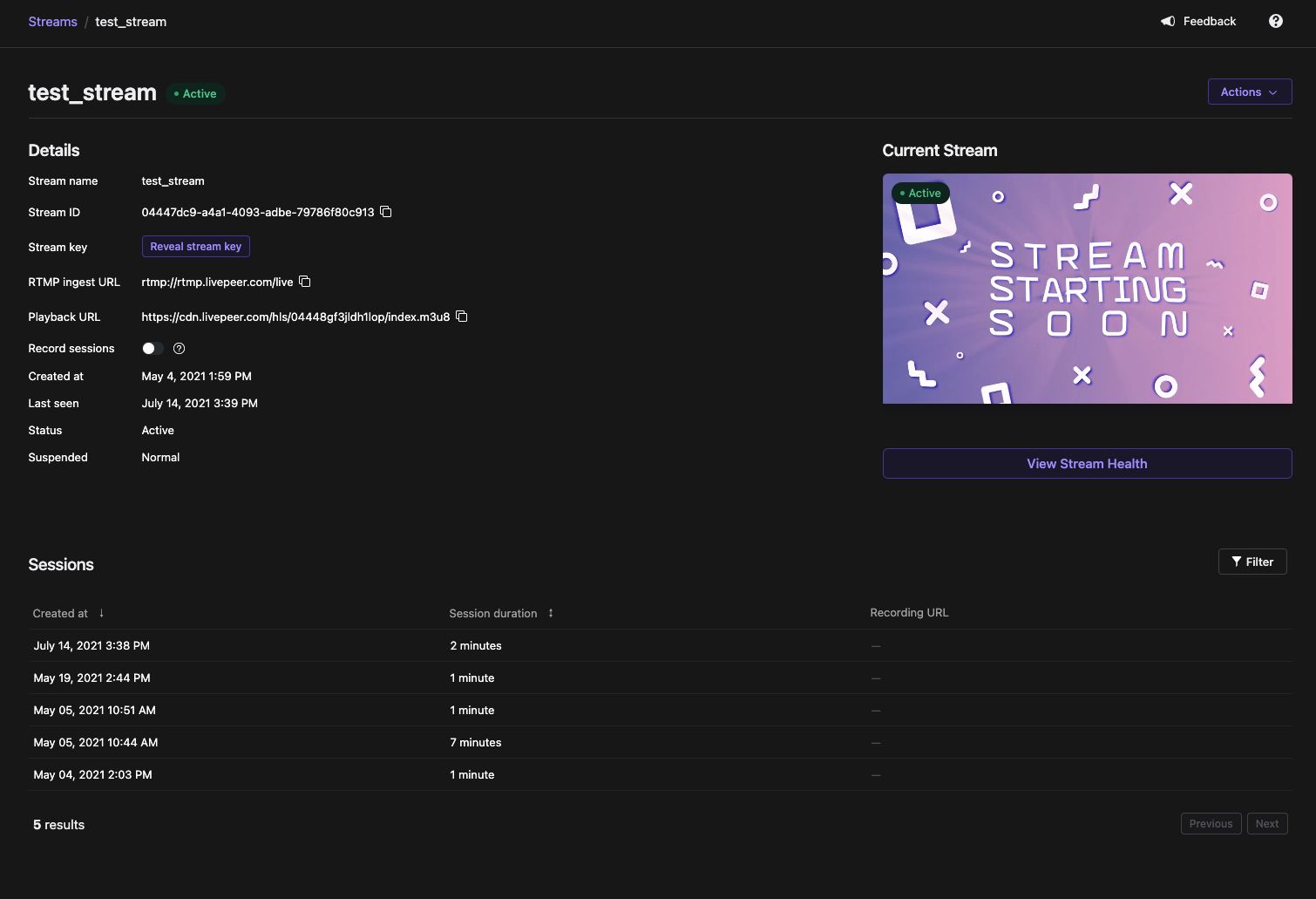1316x899 pixels.
Task: Open the sessions Filter button
Action: pyautogui.click(x=1252, y=562)
